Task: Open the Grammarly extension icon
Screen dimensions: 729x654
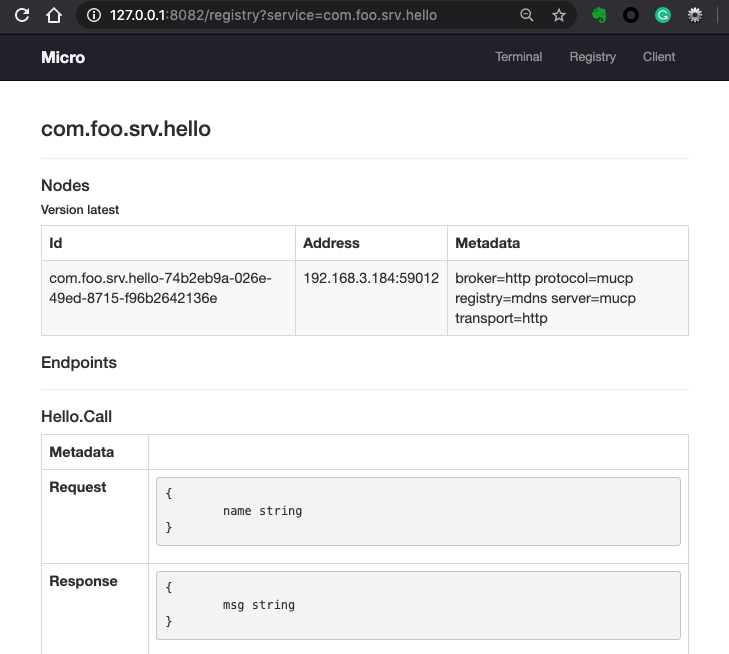Action: [663, 15]
